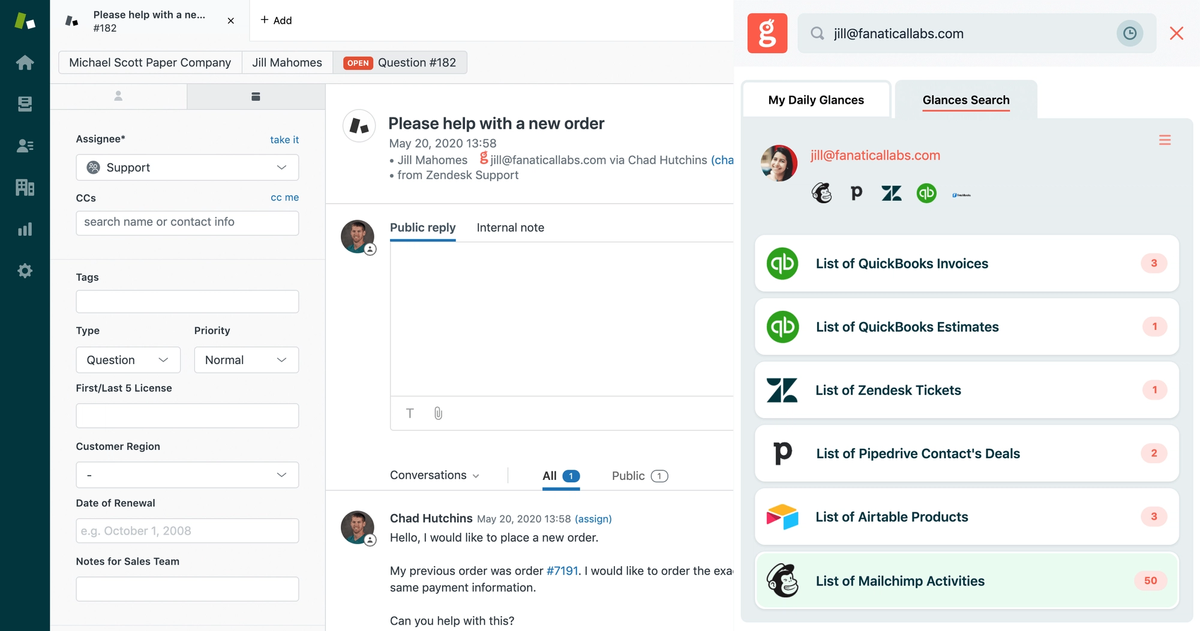Focus the Date of Renewal field
This screenshot has width=1200, height=631.
coord(187,531)
